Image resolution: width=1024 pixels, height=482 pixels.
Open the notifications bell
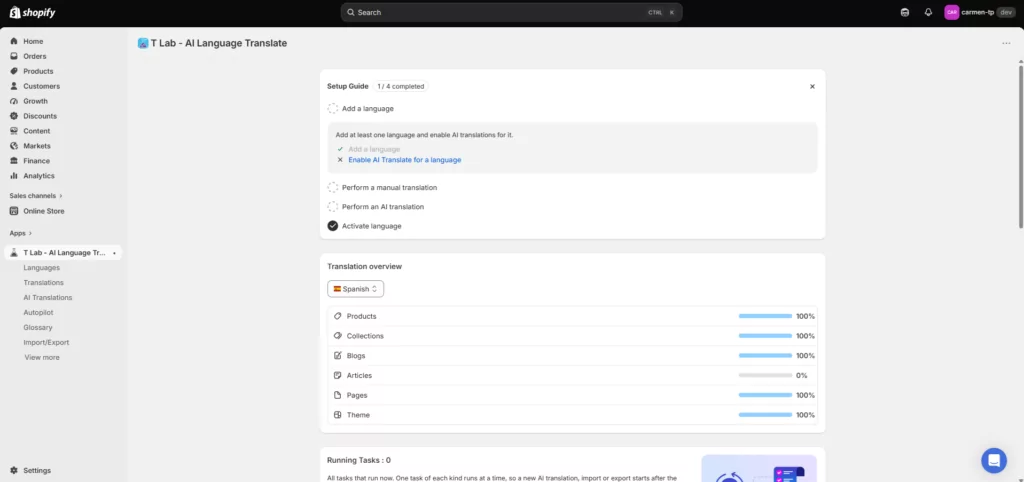tap(928, 12)
